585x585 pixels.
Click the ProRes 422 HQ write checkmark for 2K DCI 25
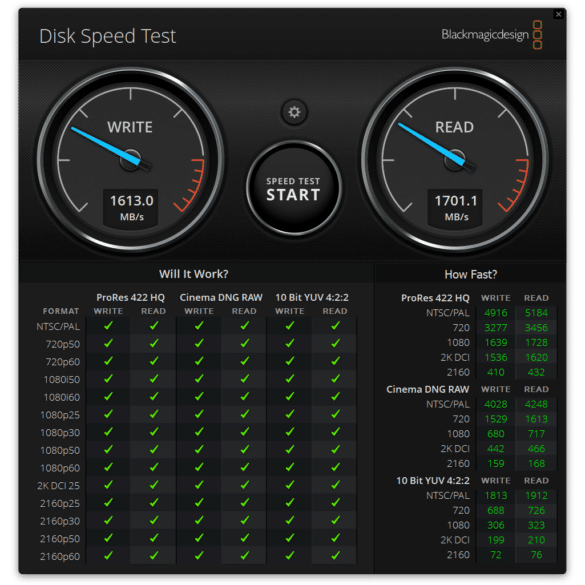tap(108, 485)
